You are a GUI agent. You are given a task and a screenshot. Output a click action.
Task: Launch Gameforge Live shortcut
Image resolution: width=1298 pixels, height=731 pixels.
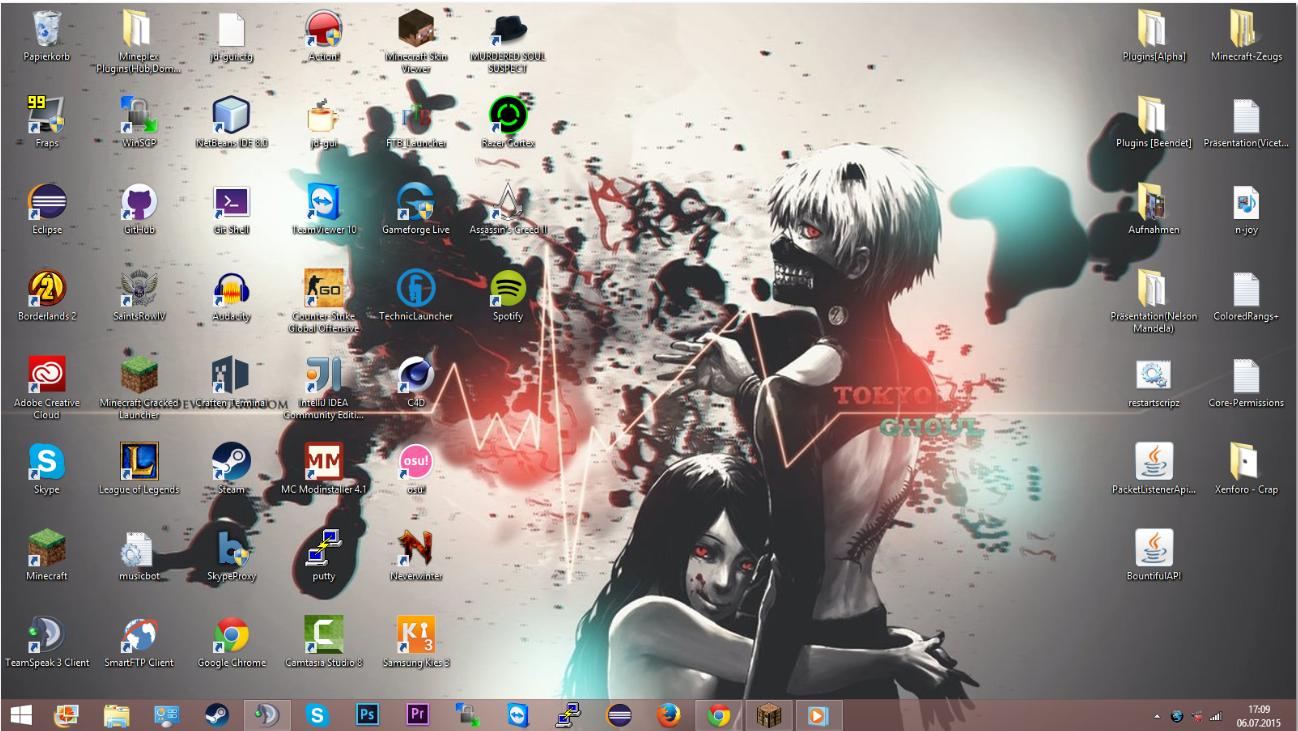click(x=416, y=210)
